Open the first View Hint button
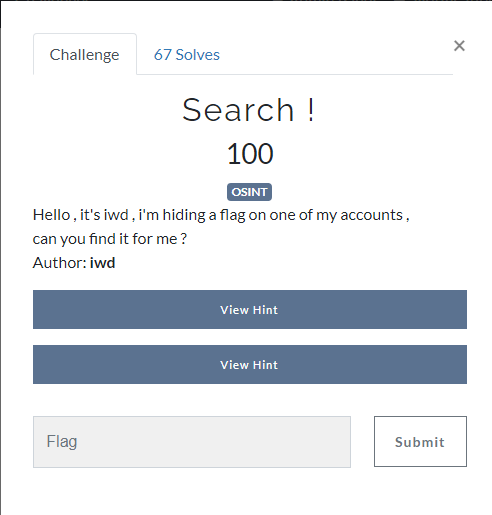 click(x=250, y=309)
